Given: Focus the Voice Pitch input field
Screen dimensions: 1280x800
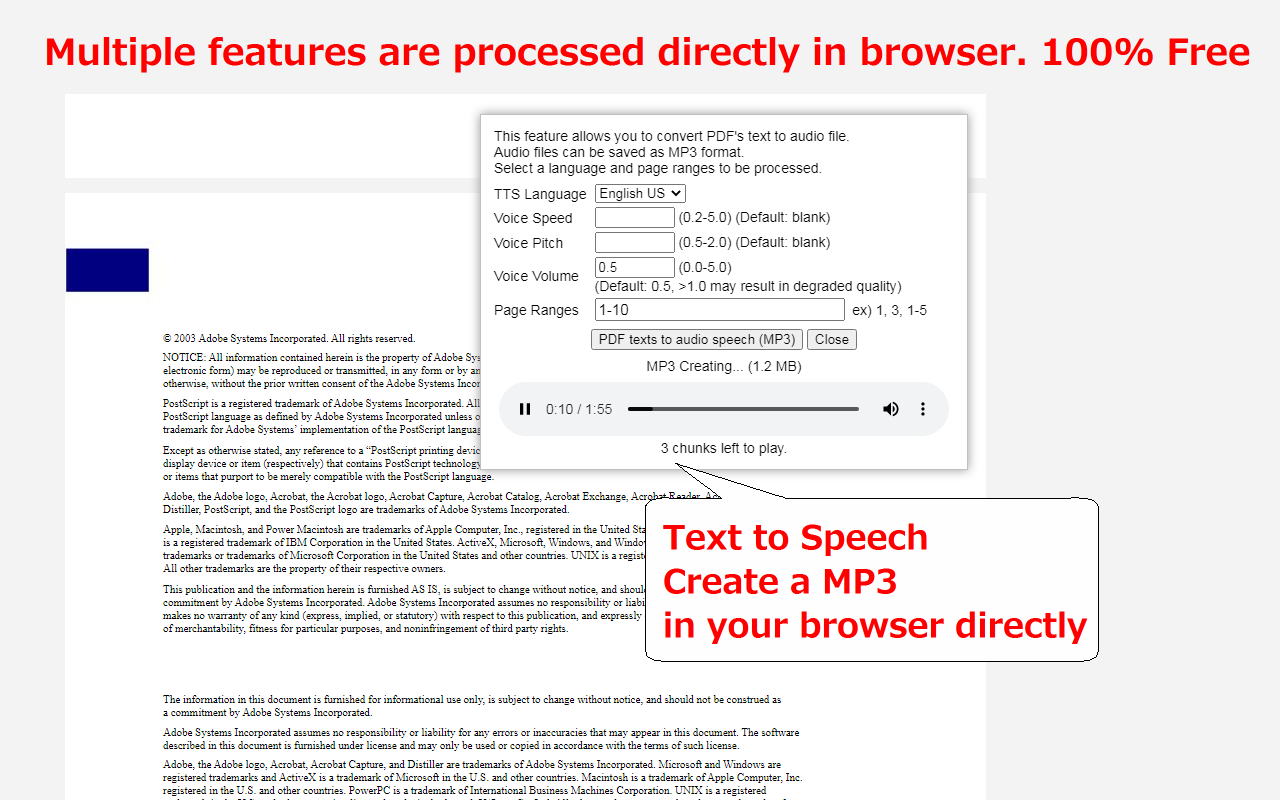Looking at the screenshot, I should coord(635,242).
